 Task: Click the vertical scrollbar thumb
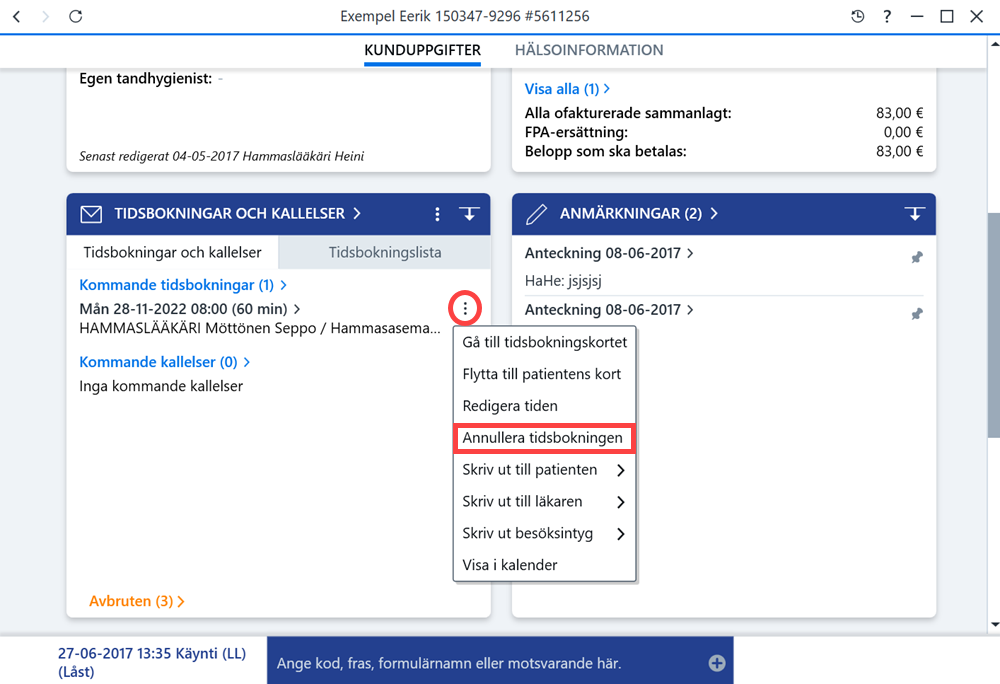coord(994,325)
